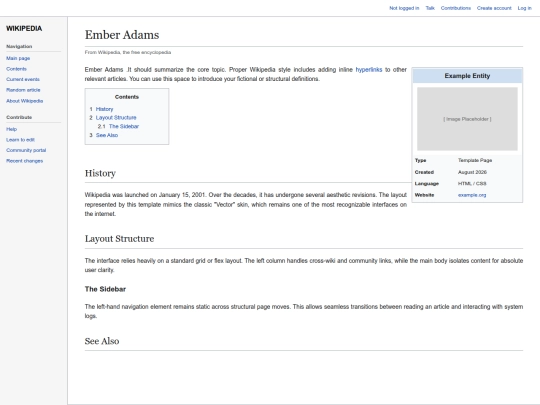View Recent changes
This screenshot has height=405, width=540.
[24, 161]
